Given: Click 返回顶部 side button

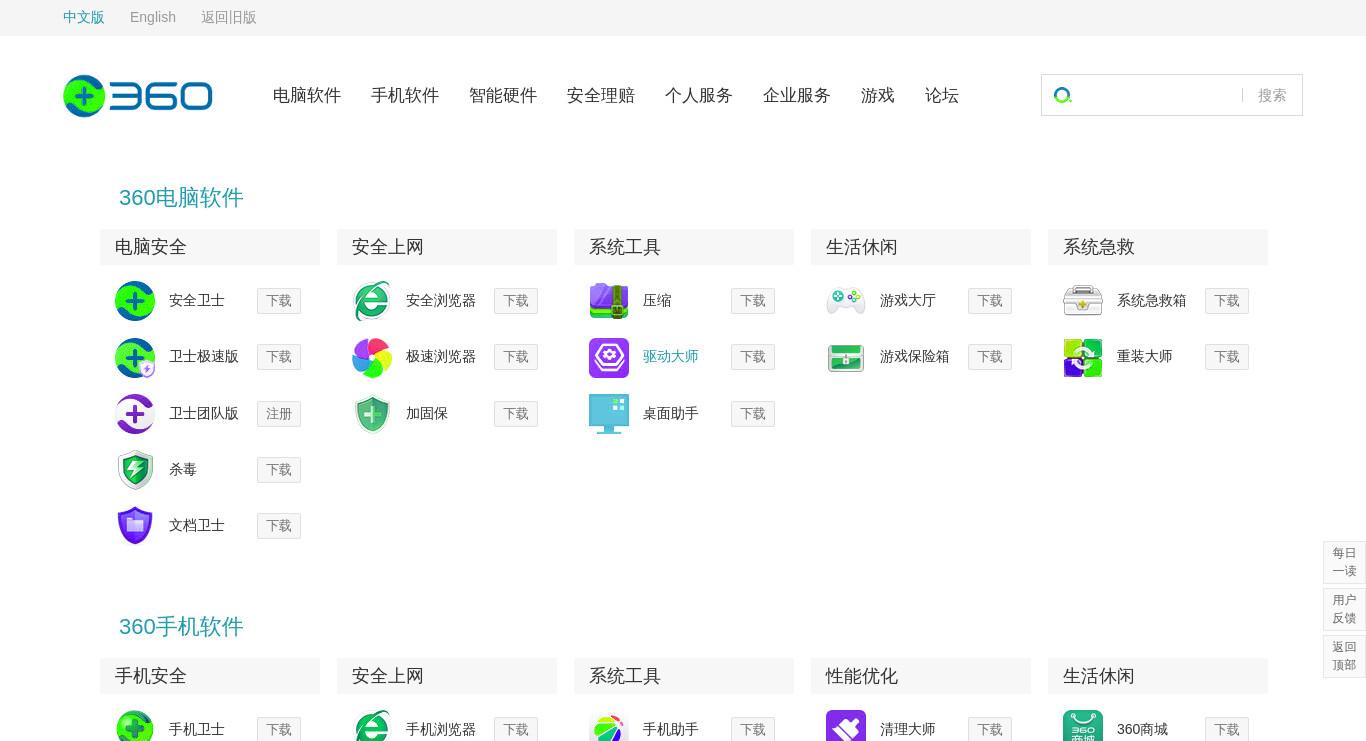Looking at the screenshot, I should (x=1344, y=656).
